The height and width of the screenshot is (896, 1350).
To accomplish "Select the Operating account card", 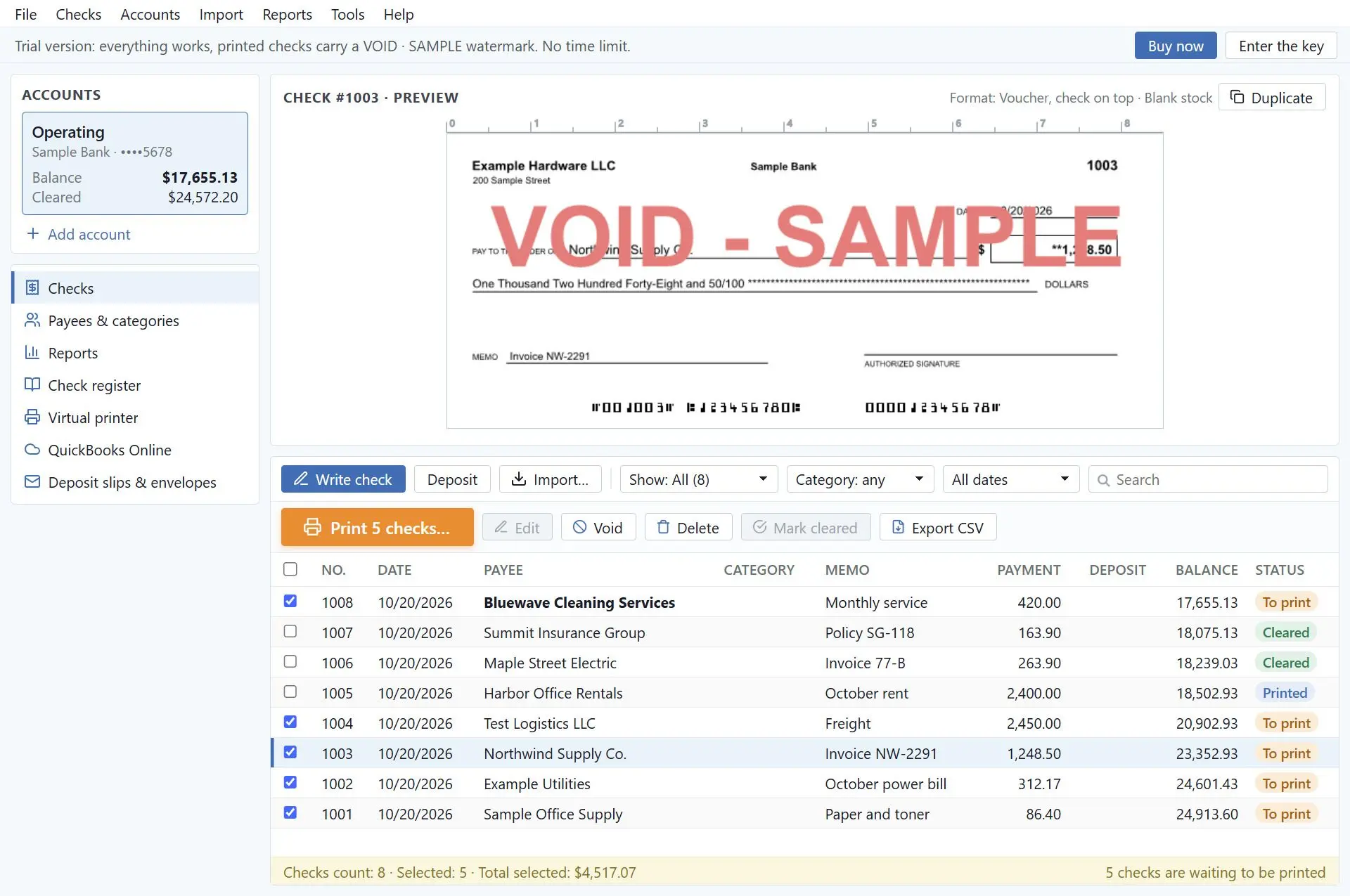I will (135, 163).
